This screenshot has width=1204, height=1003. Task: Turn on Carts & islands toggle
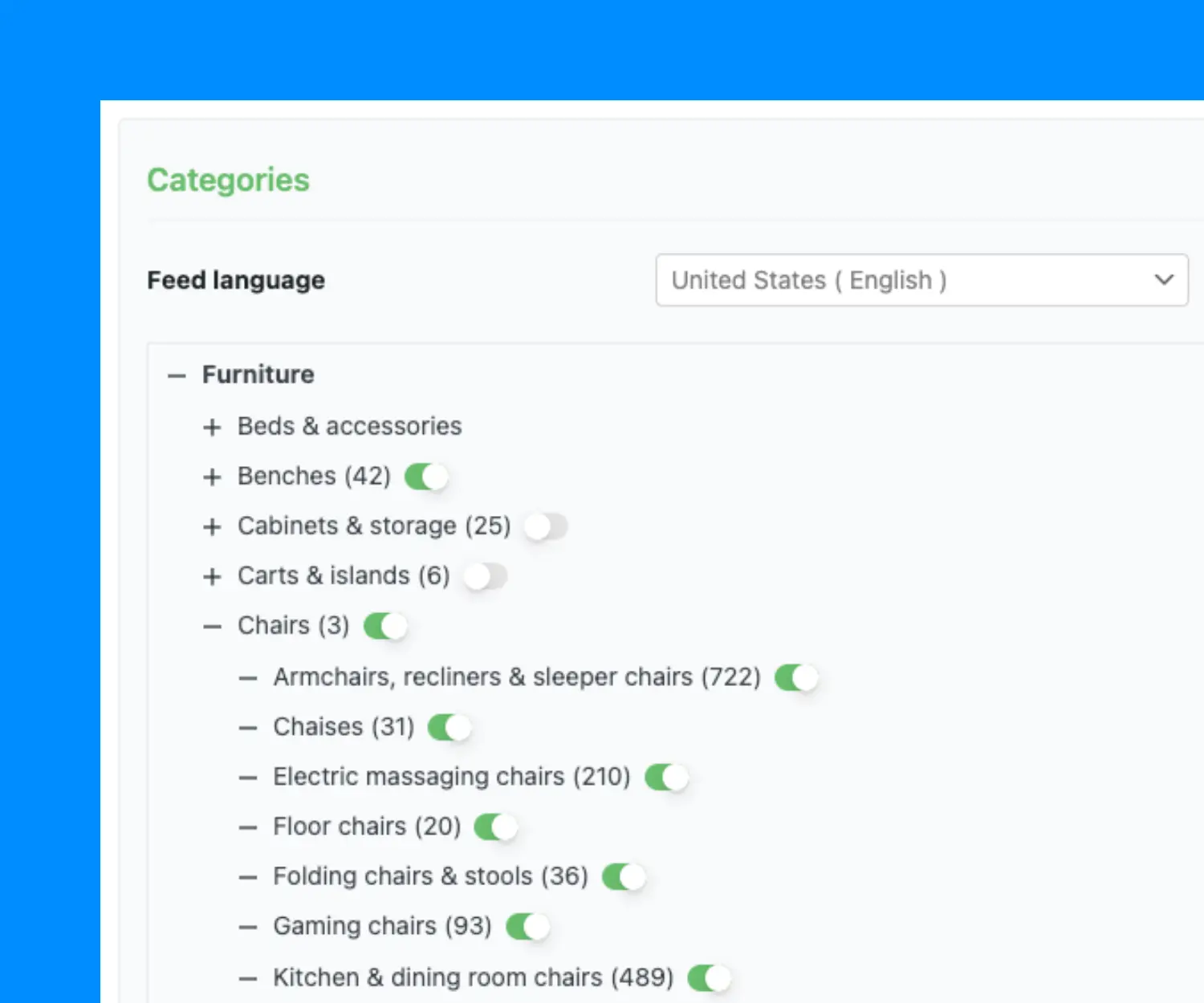click(x=485, y=576)
